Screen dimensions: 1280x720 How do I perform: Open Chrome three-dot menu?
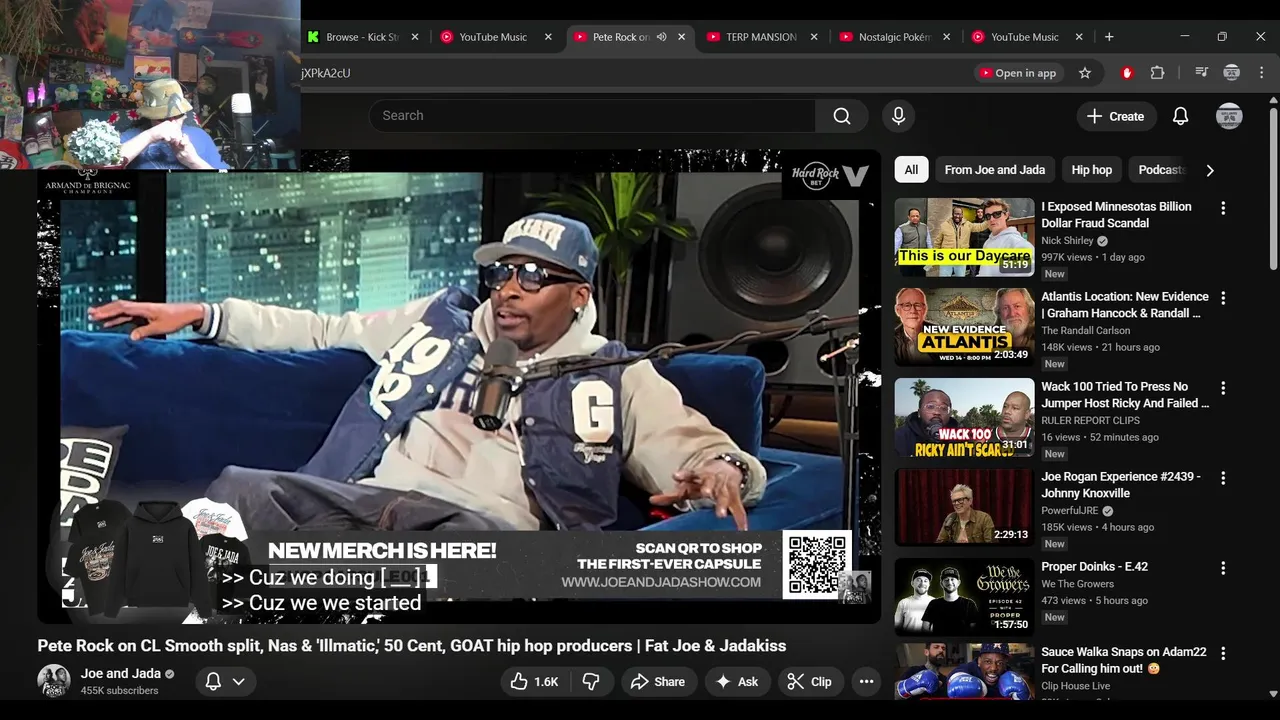click(1260, 73)
